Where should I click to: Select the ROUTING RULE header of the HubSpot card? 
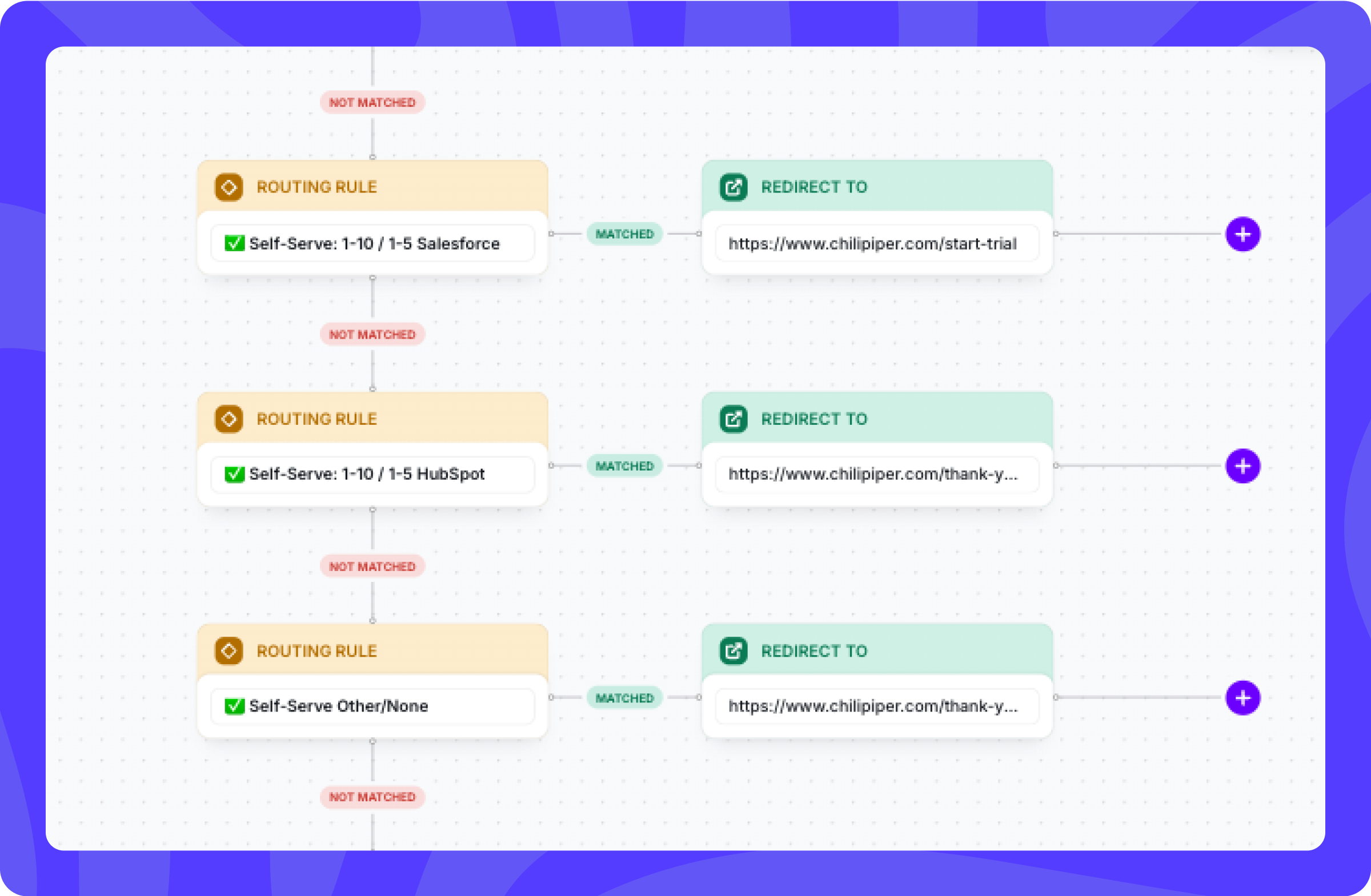[x=372, y=419]
